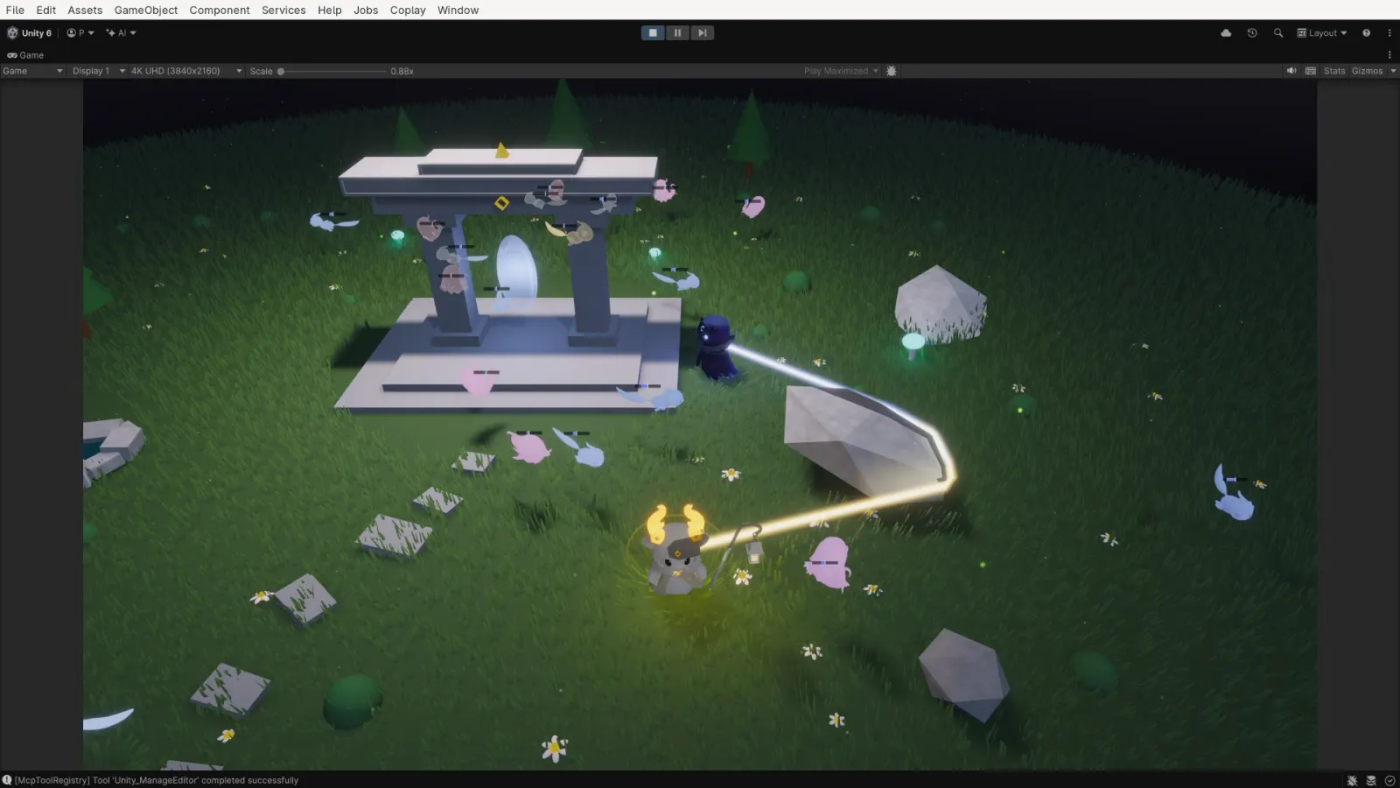
Task: Click the dark purple hooded character
Action: click(716, 348)
